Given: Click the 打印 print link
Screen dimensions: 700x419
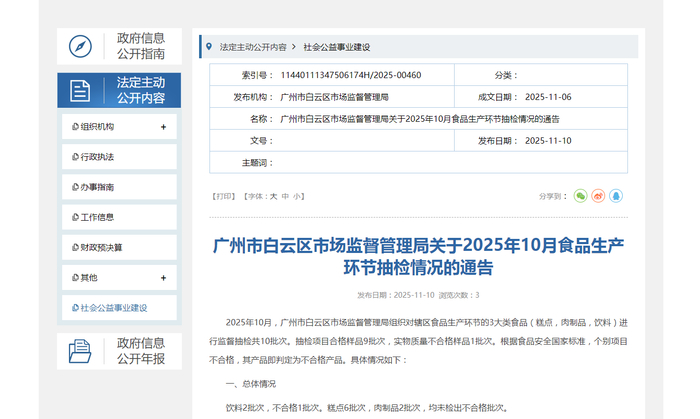Looking at the screenshot, I should point(223,197).
